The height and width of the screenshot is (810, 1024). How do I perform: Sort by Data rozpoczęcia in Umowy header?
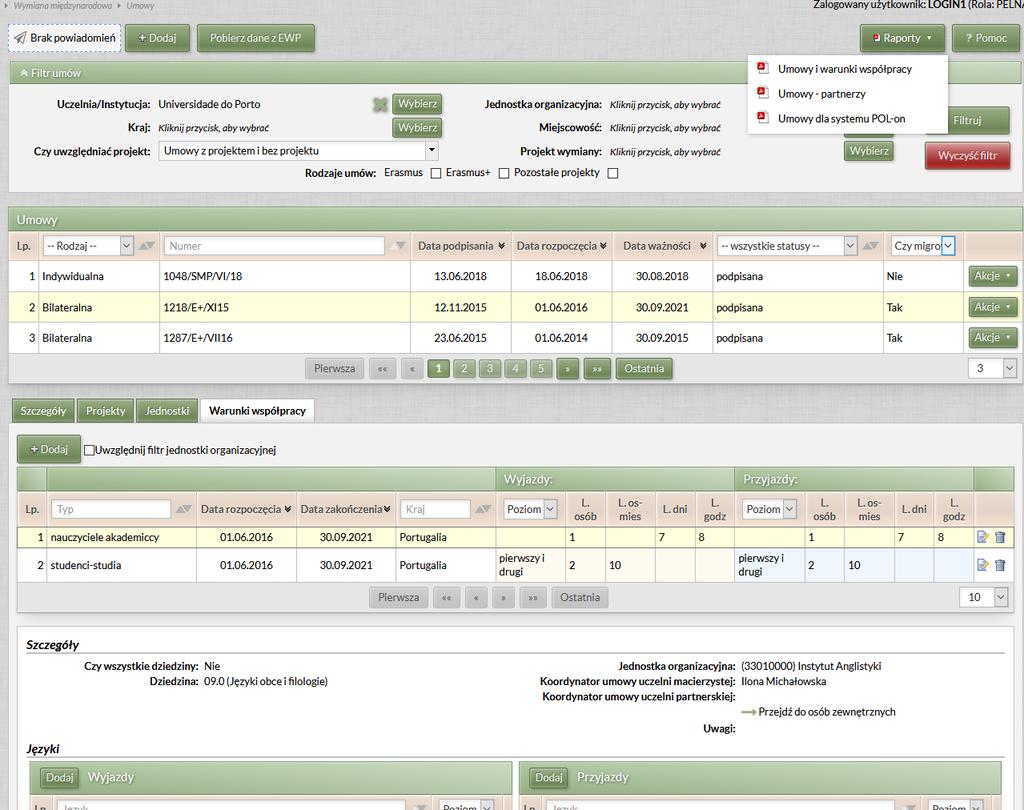click(603, 246)
